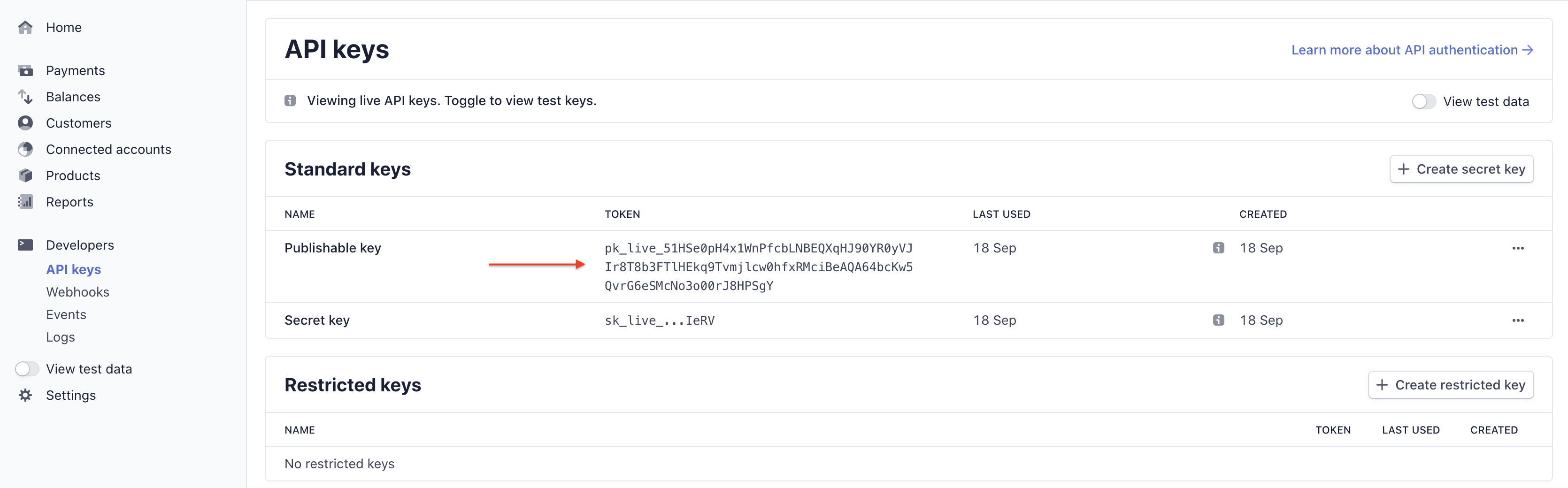Switch to the Webhooks section
Image resolution: width=1568 pixels, height=488 pixels.
pos(77,291)
